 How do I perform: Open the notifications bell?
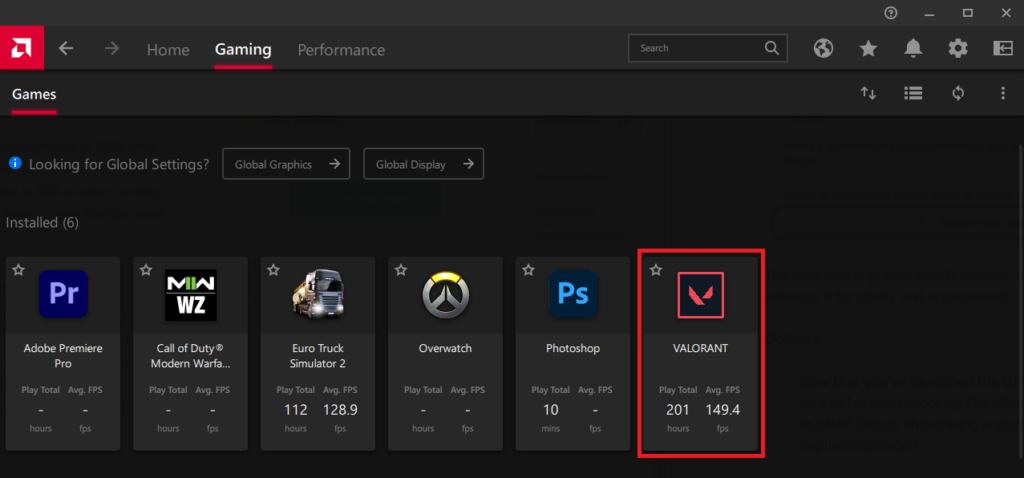(x=913, y=48)
